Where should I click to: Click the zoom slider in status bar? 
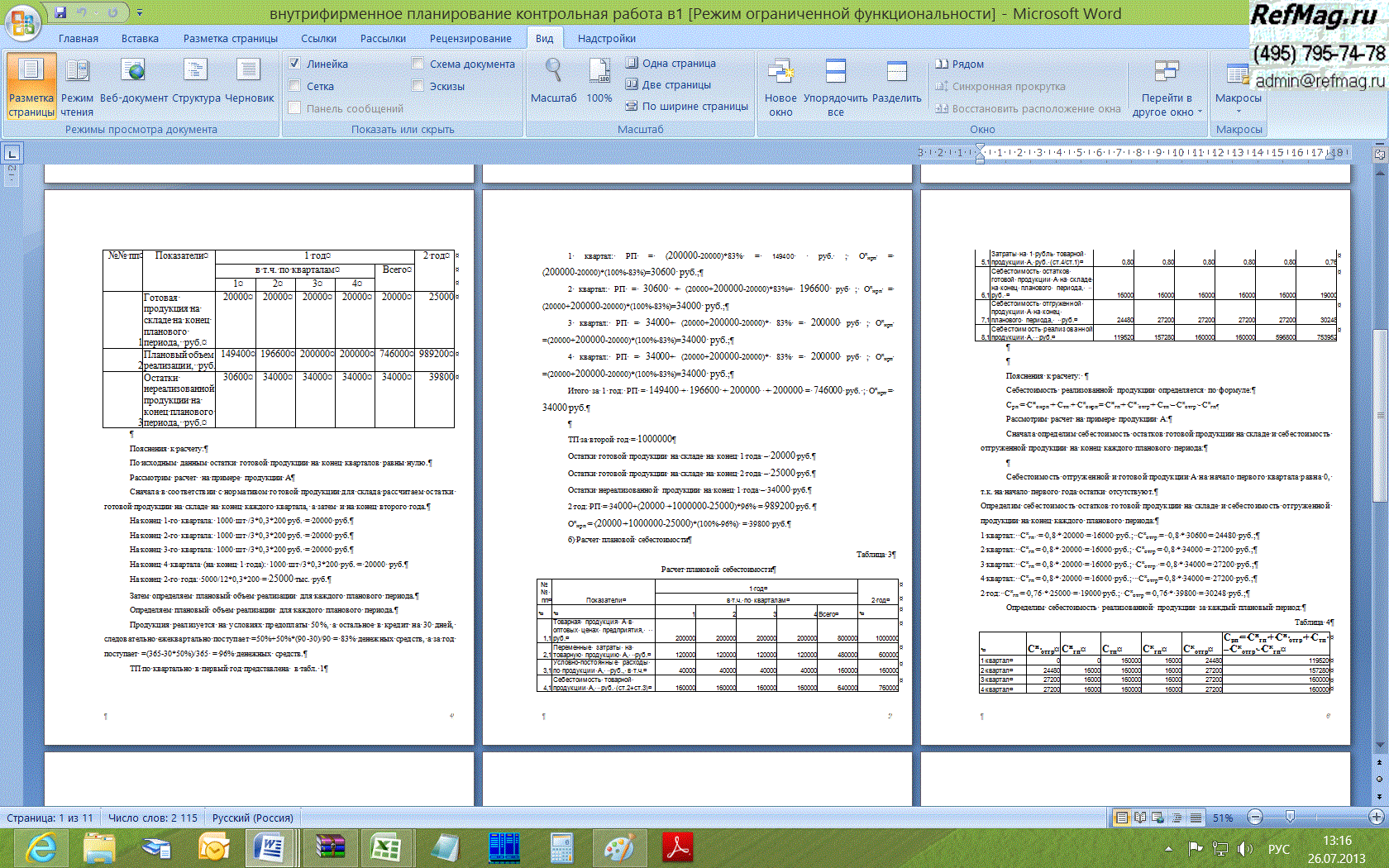coord(1290,817)
